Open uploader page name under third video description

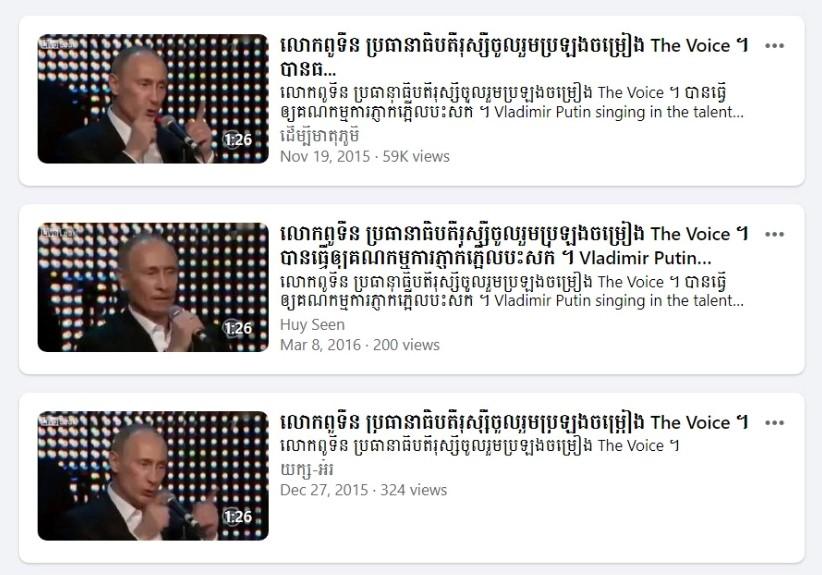click(x=307, y=470)
